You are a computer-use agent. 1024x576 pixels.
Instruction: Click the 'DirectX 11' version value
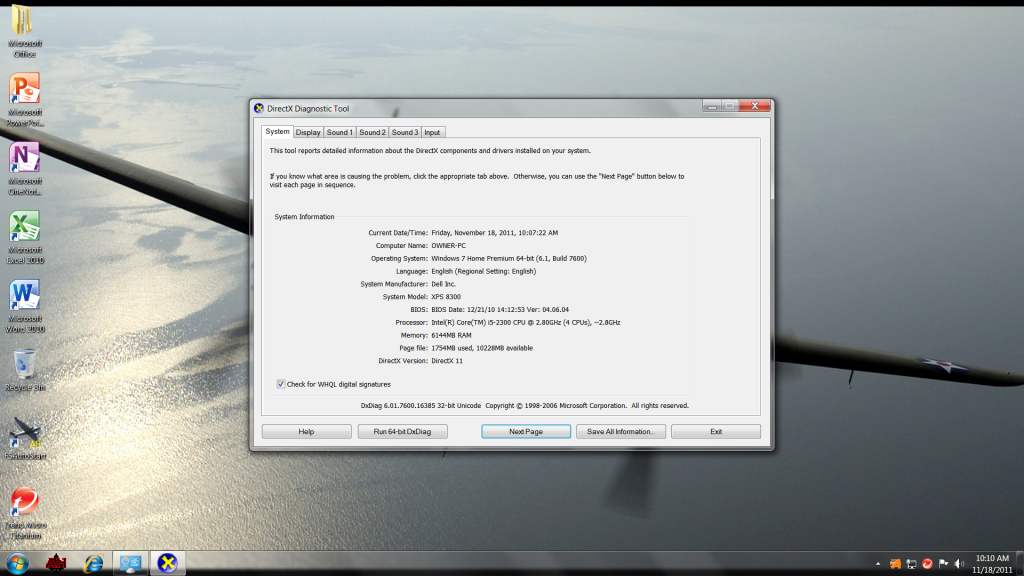tap(447, 360)
